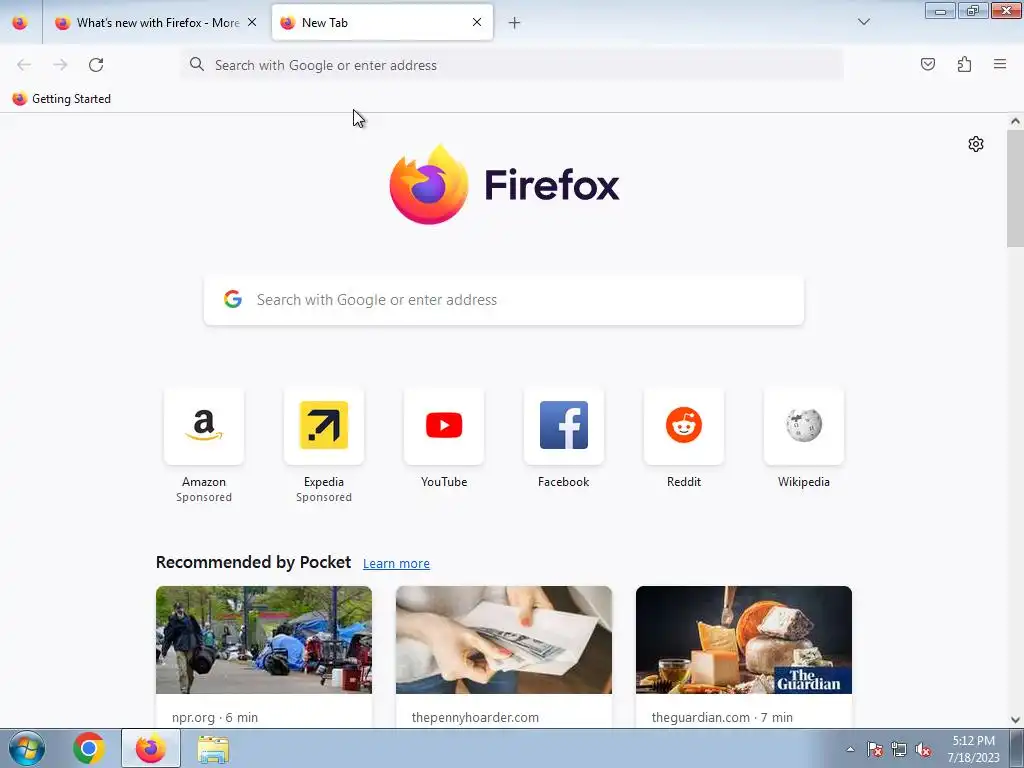
Task: Click the 'npr.org · 6 min' text
Action: click(215, 717)
